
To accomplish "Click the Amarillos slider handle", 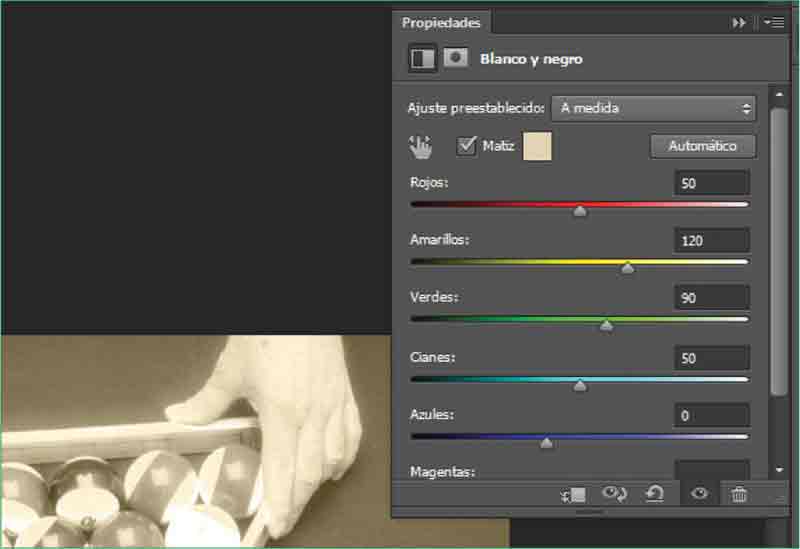I will [627, 268].
